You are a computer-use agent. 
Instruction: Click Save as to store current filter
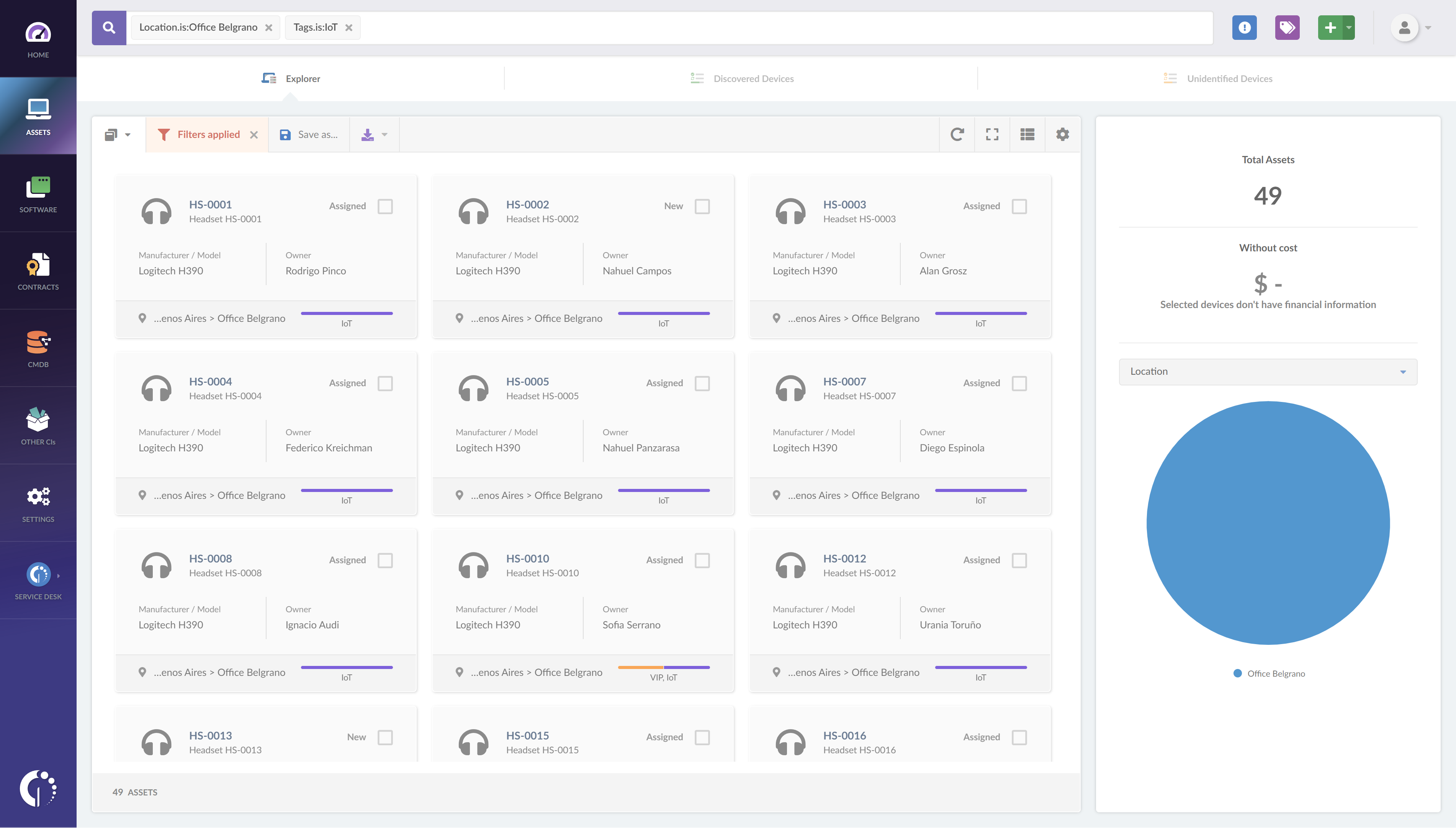pos(309,134)
